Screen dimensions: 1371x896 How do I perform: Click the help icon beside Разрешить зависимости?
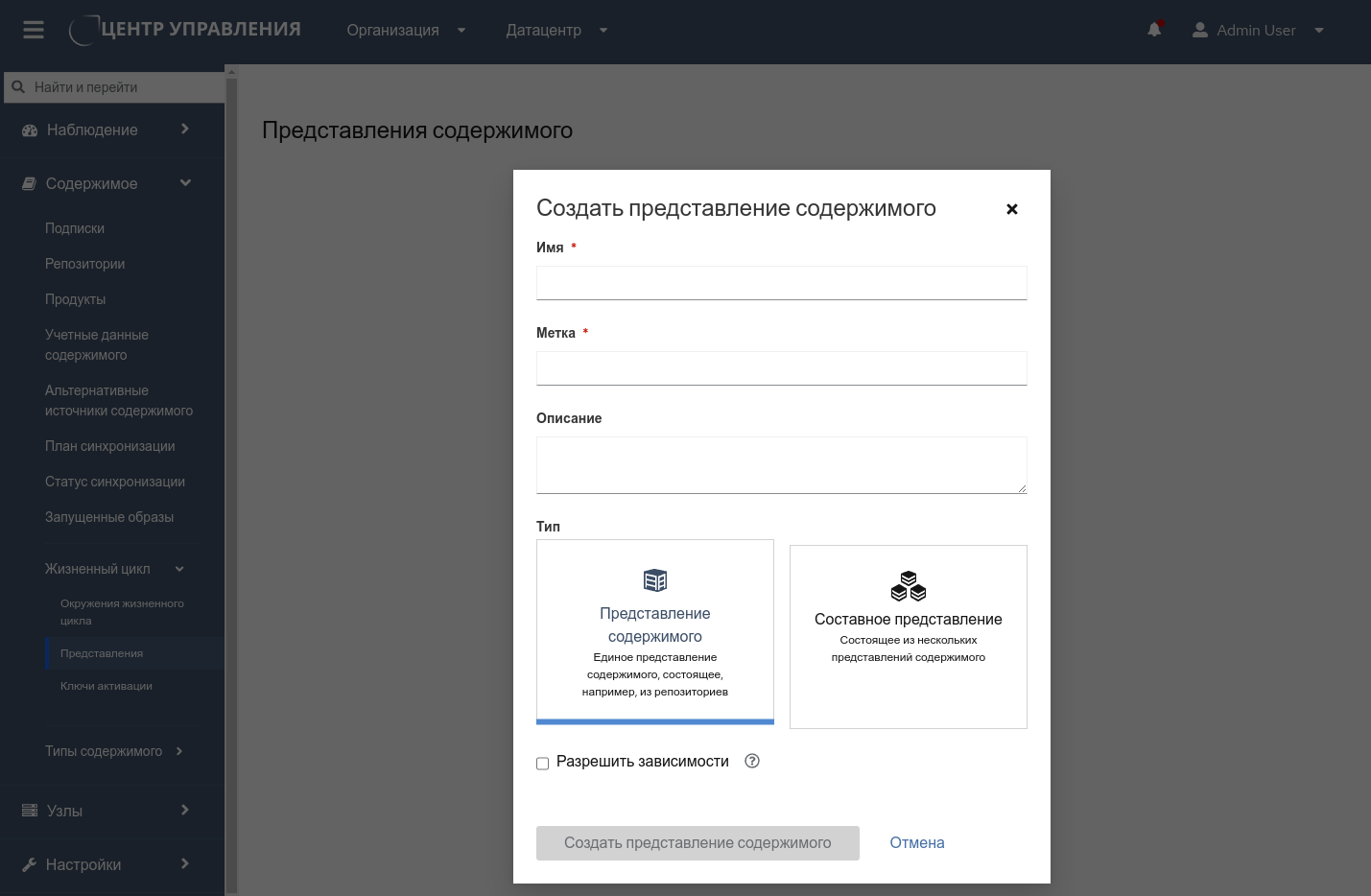[752, 761]
